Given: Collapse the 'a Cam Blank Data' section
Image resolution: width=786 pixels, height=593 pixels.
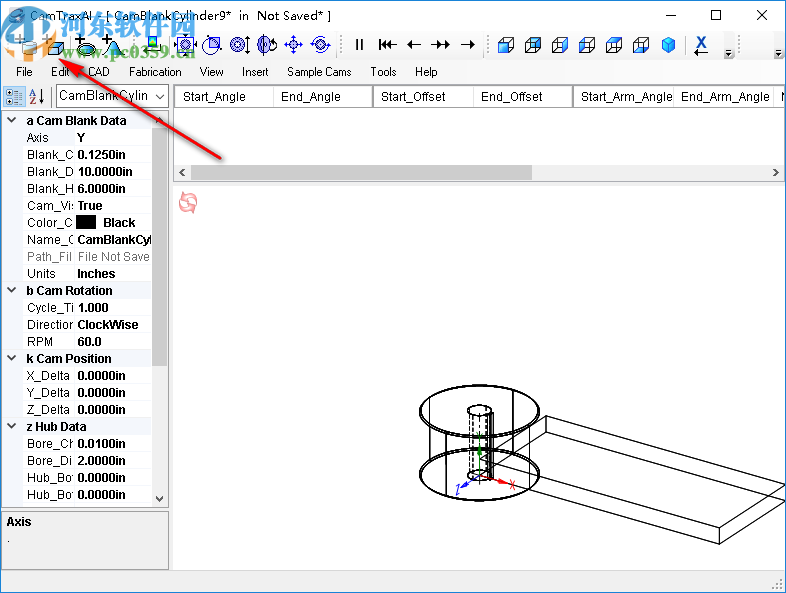Looking at the screenshot, I should tap(13, 120).
